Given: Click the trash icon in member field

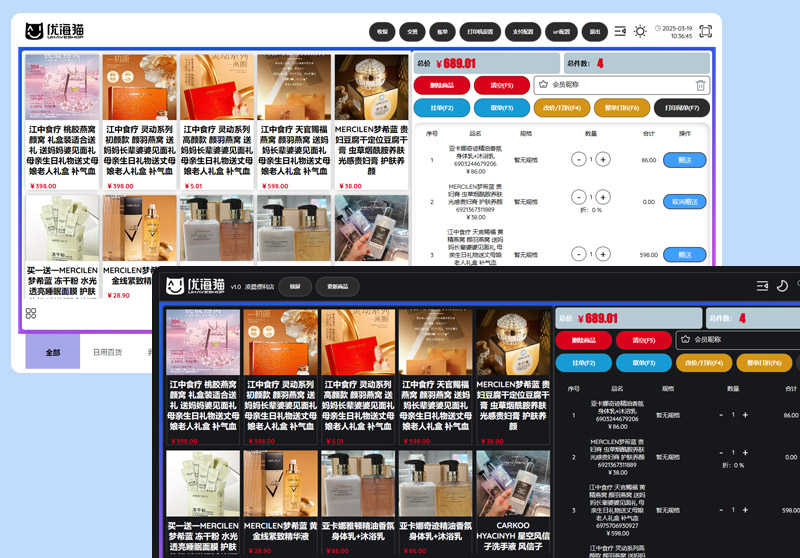Looking at the screenshot, I should pos(700,86).
